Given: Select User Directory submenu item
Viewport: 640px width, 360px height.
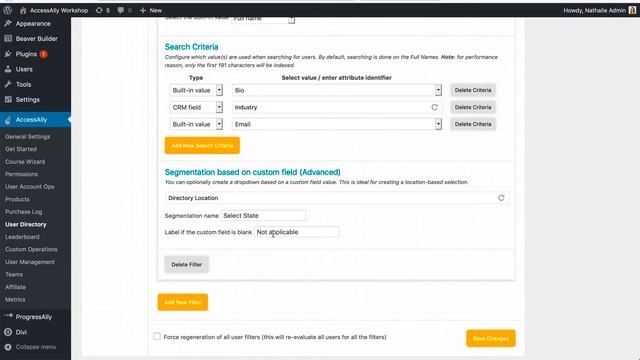Looking at the screenshot, I should pos(26,224).
